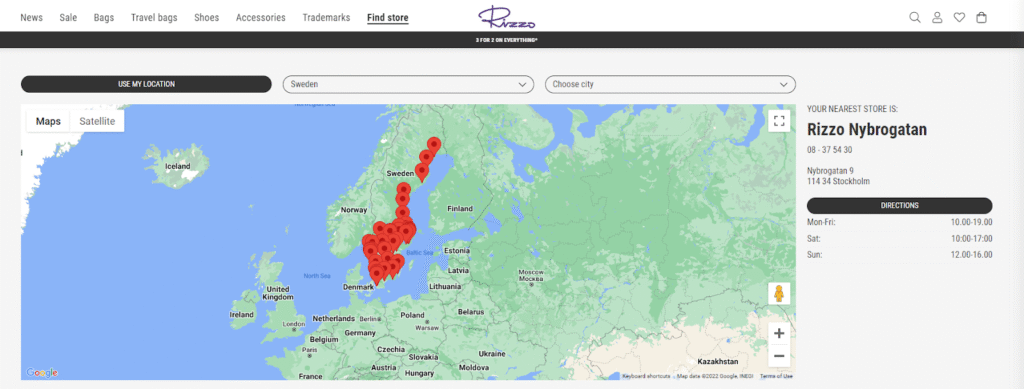The image size is (1024, 389).
Task: Click the Rizzo logo
Action: [x=507, y=17]
